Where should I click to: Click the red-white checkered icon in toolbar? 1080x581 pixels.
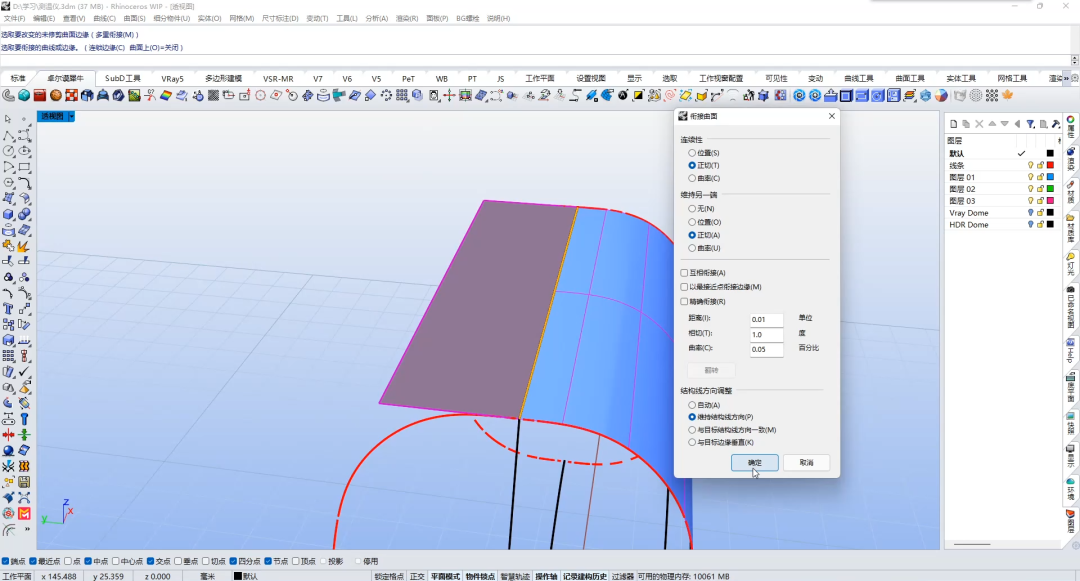point(72,96)
